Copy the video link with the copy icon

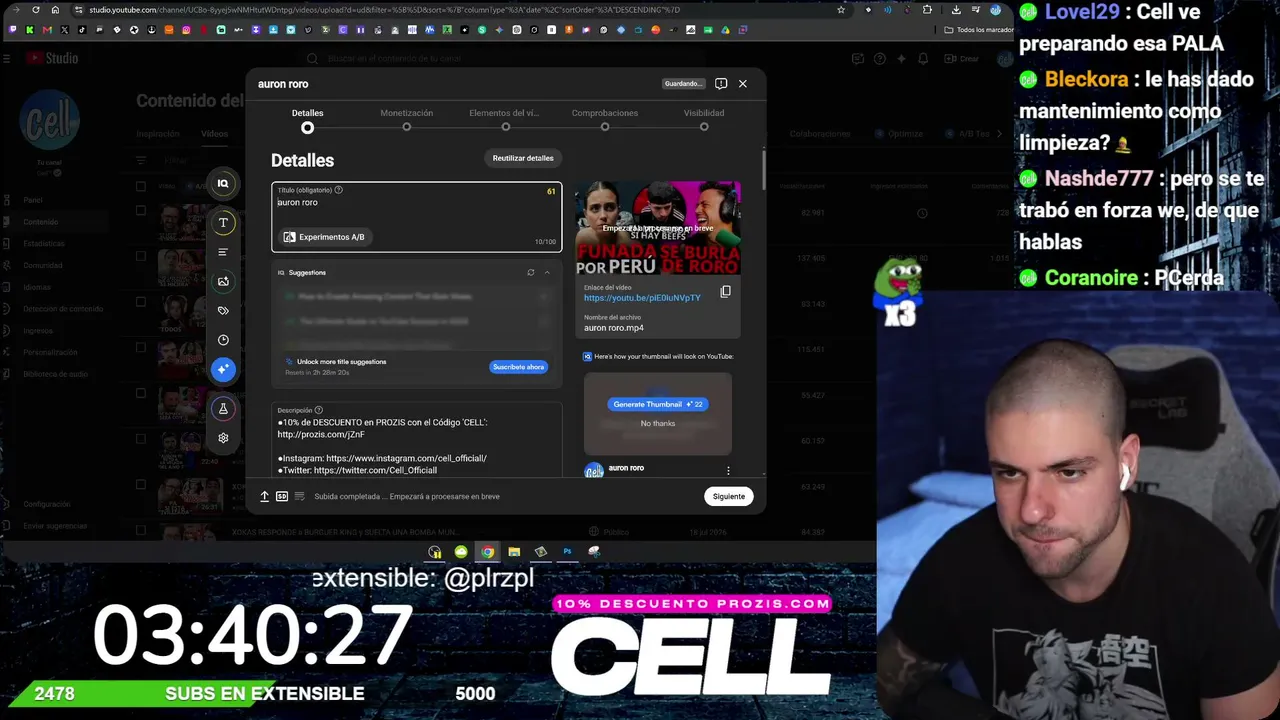click(x=725, y=292)
